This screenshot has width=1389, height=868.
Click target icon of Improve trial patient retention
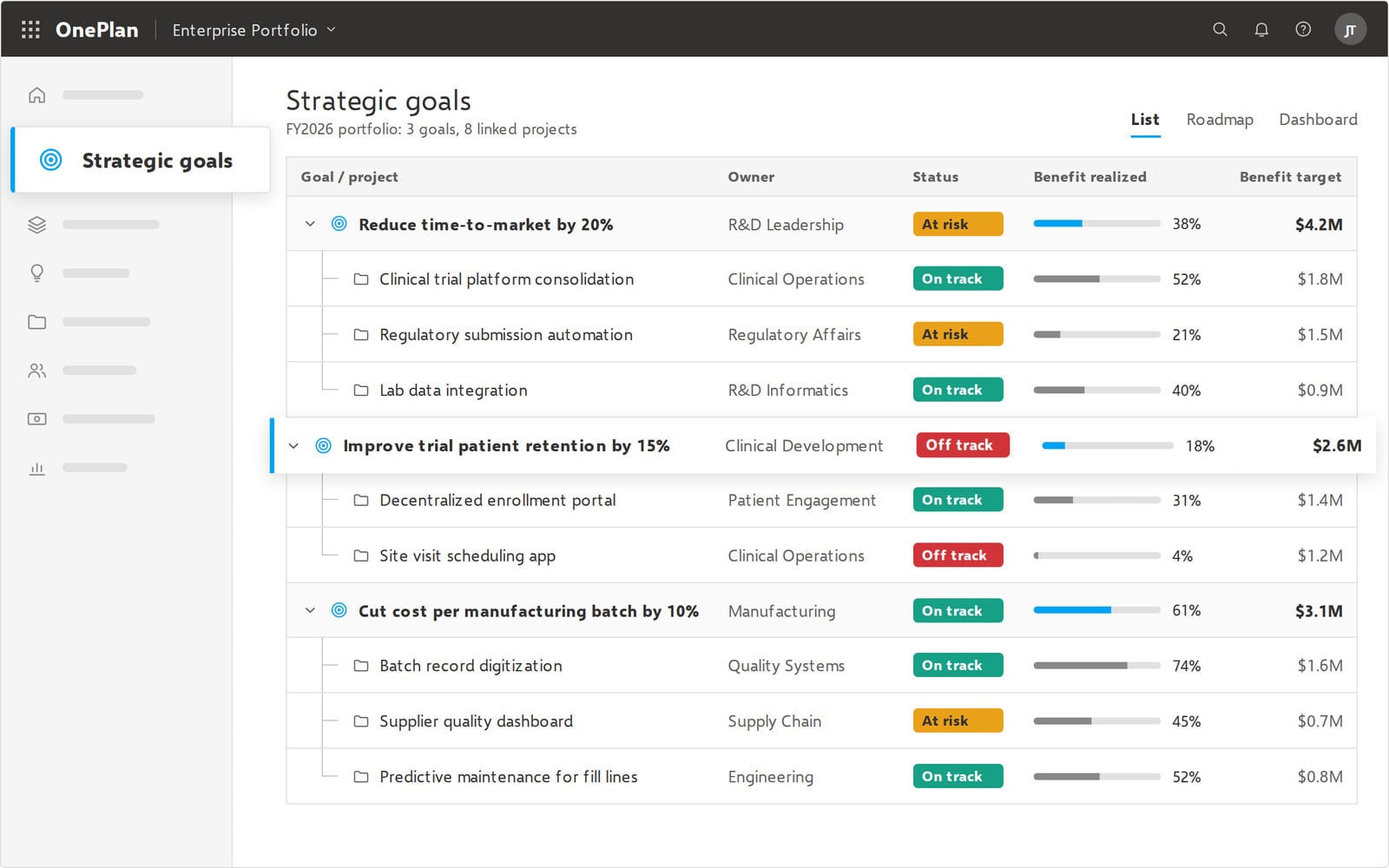pyautogui.click(x=323, y=445)
